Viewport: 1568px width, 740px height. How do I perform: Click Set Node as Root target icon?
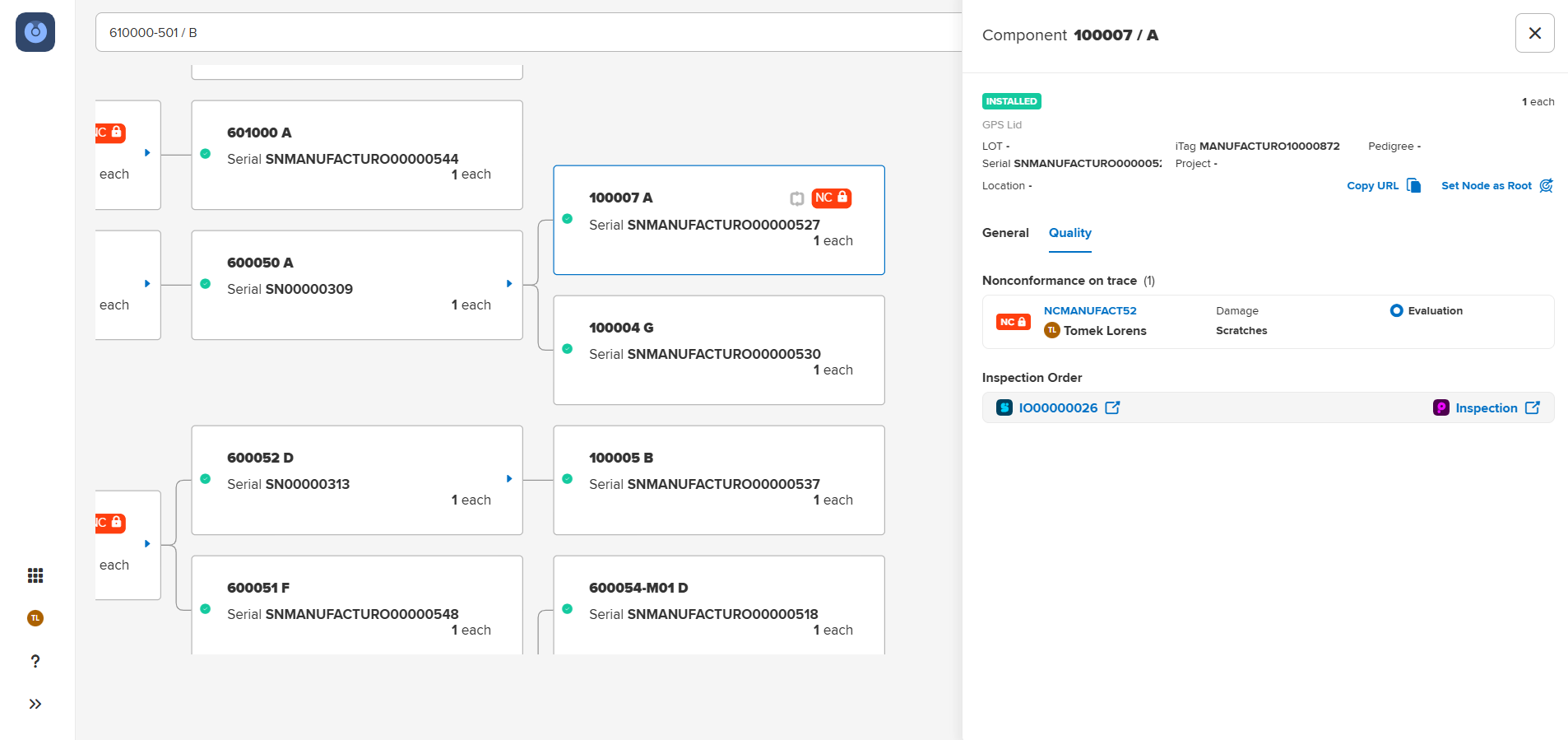pos(1546,185)
